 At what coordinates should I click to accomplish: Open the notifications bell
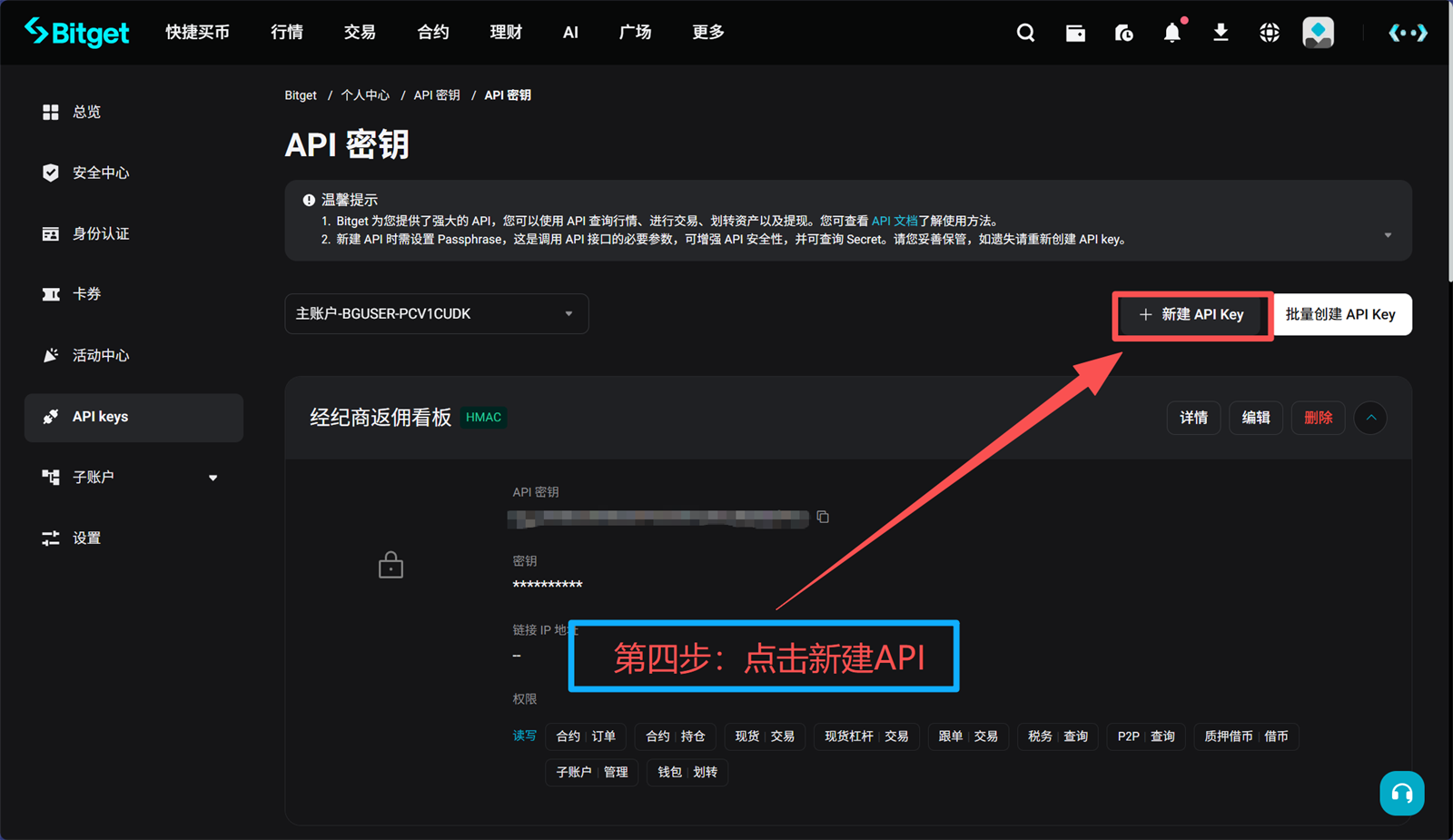pyautogui.click(x=1172, y=33)
